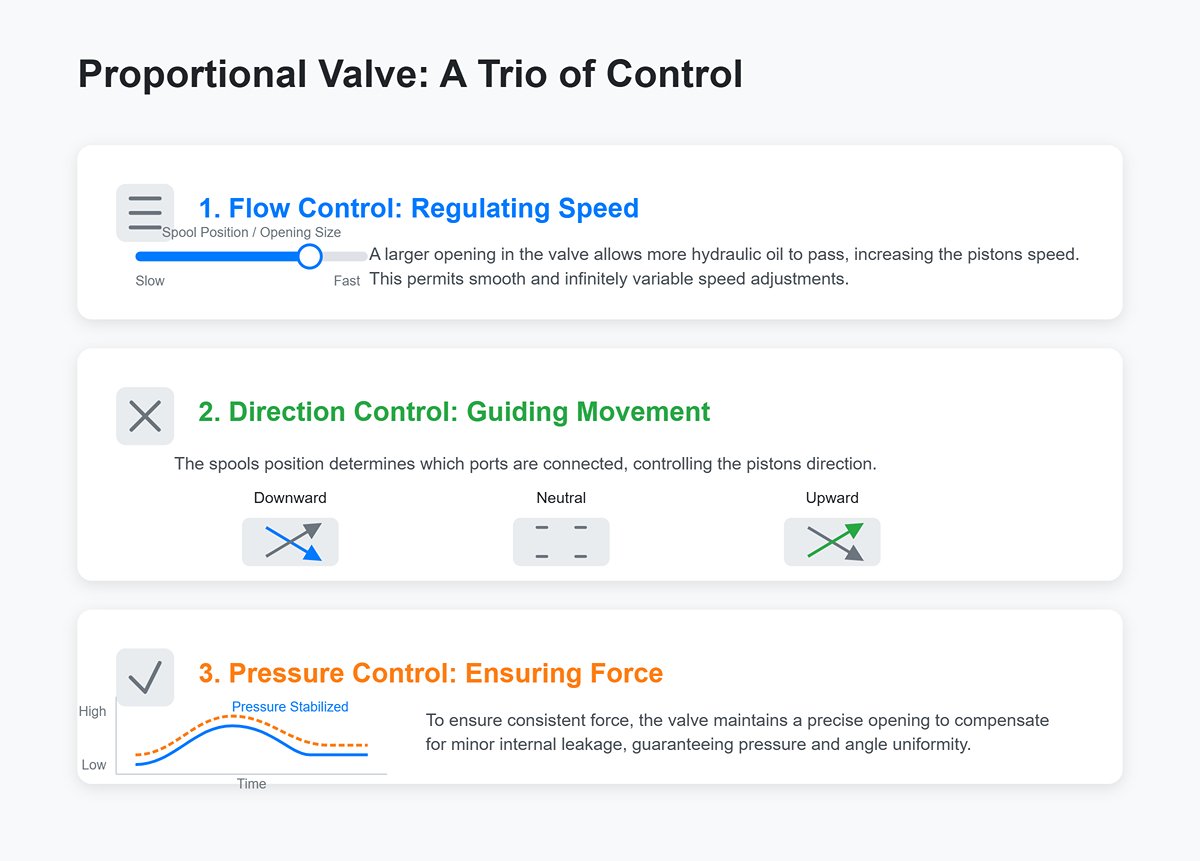Click the 'Fast' slider label

(x=347, y=281)
